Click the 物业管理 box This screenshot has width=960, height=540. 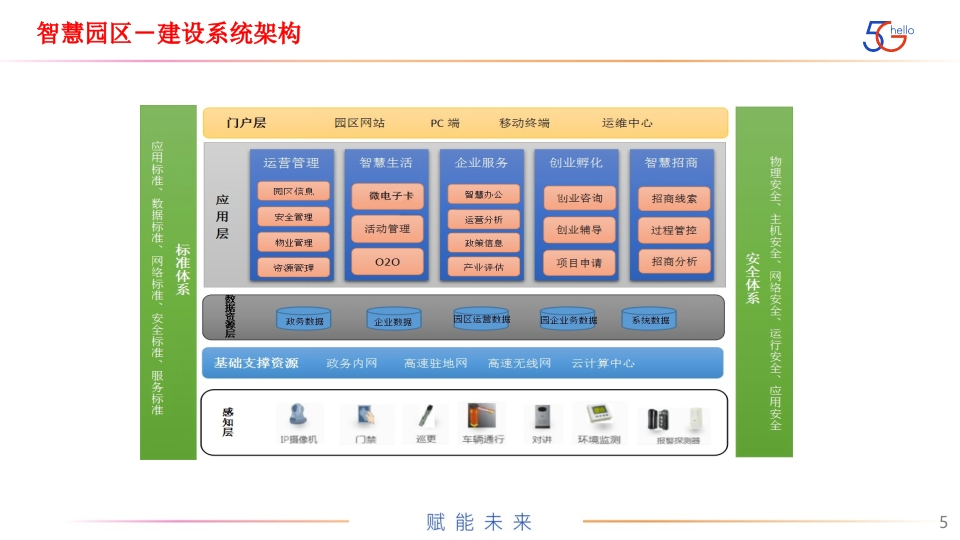293,242
